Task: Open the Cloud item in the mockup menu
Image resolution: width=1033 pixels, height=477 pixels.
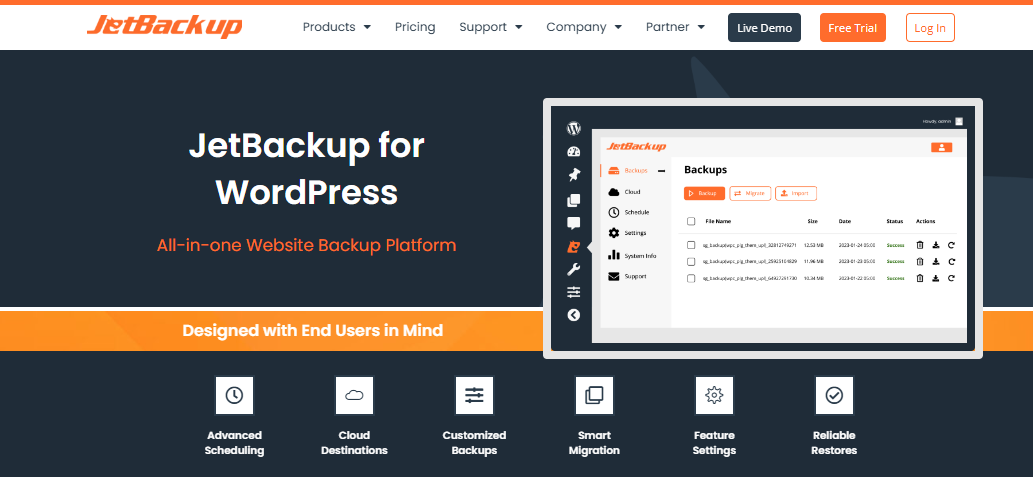Action: click(624, 192)
